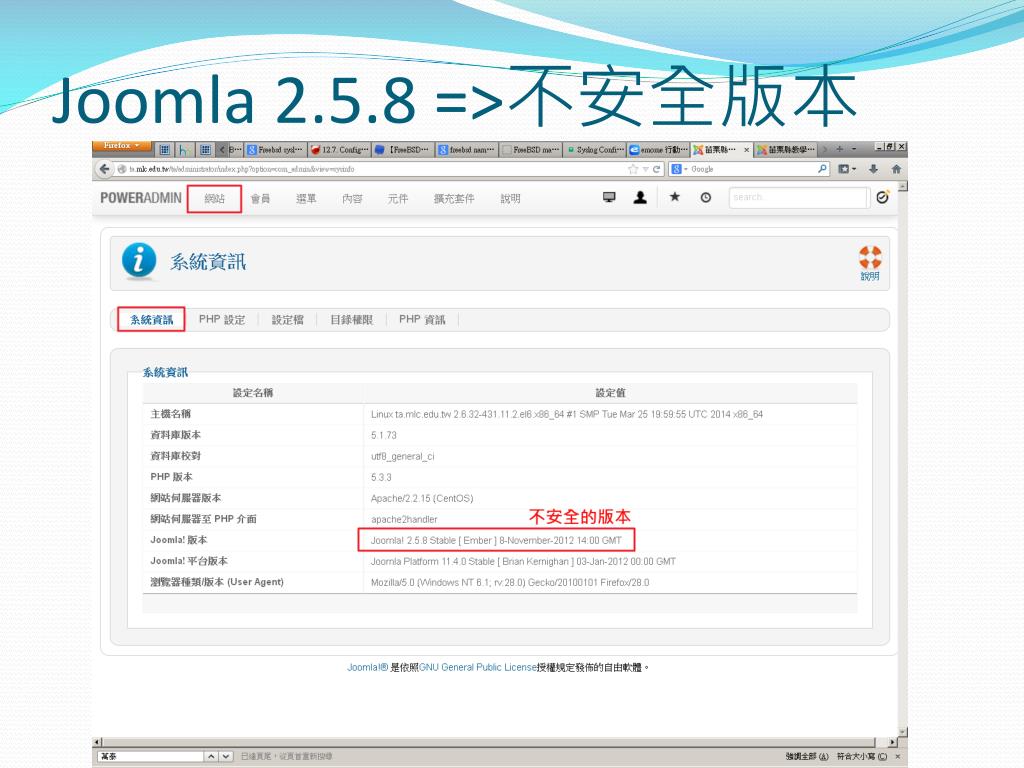Close the active browser tab

click(746, 150)
